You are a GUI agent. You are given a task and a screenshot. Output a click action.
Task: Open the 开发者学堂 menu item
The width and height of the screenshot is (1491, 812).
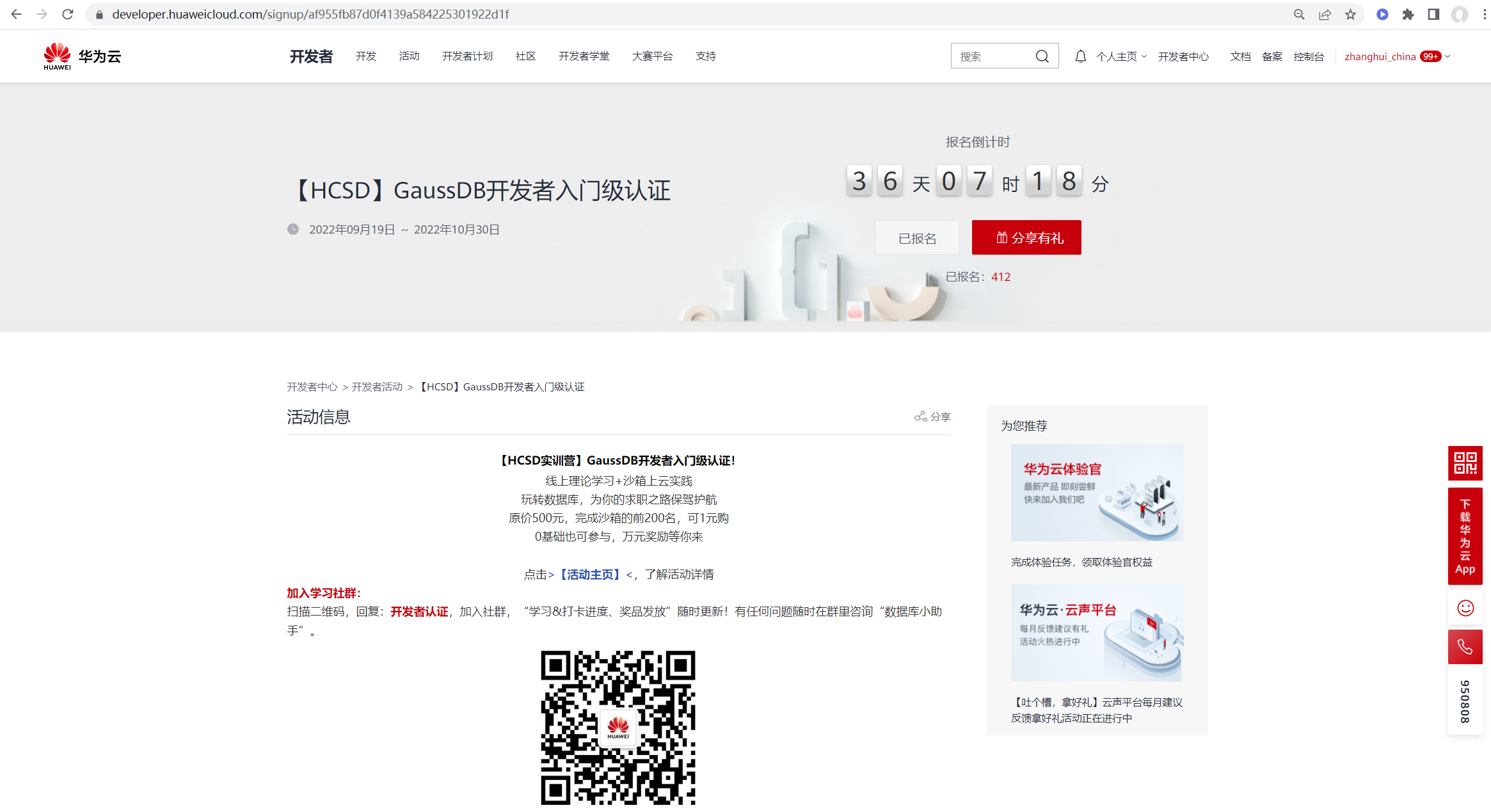[584, 56]
